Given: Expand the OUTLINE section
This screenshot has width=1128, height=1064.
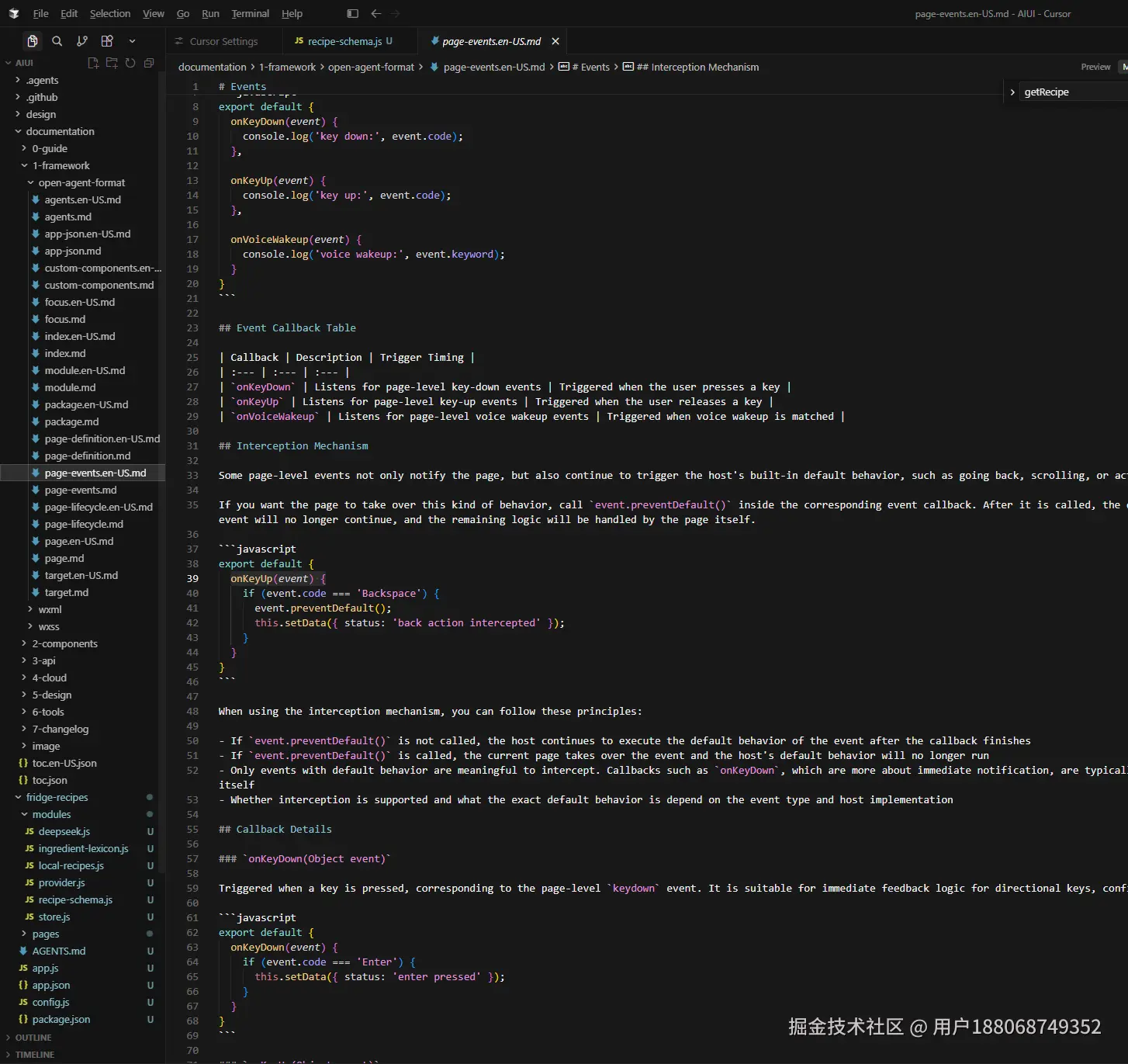Looking at the screenshot, I should coord(33,1038).
